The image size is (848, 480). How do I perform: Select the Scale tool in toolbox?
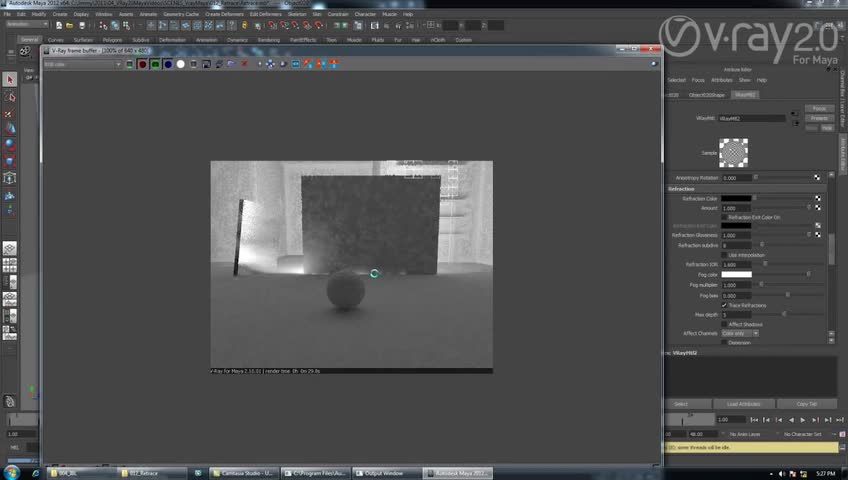point(10,161)
